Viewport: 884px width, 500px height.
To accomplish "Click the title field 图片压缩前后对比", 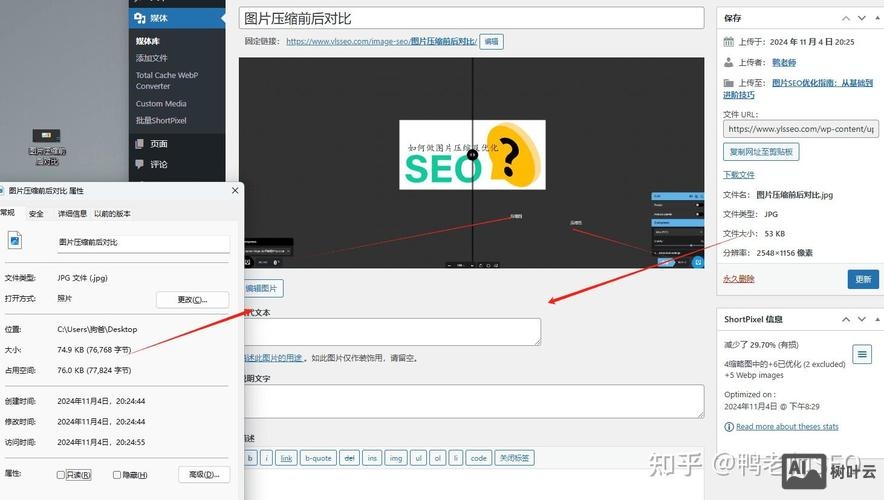I will [471, 18].
